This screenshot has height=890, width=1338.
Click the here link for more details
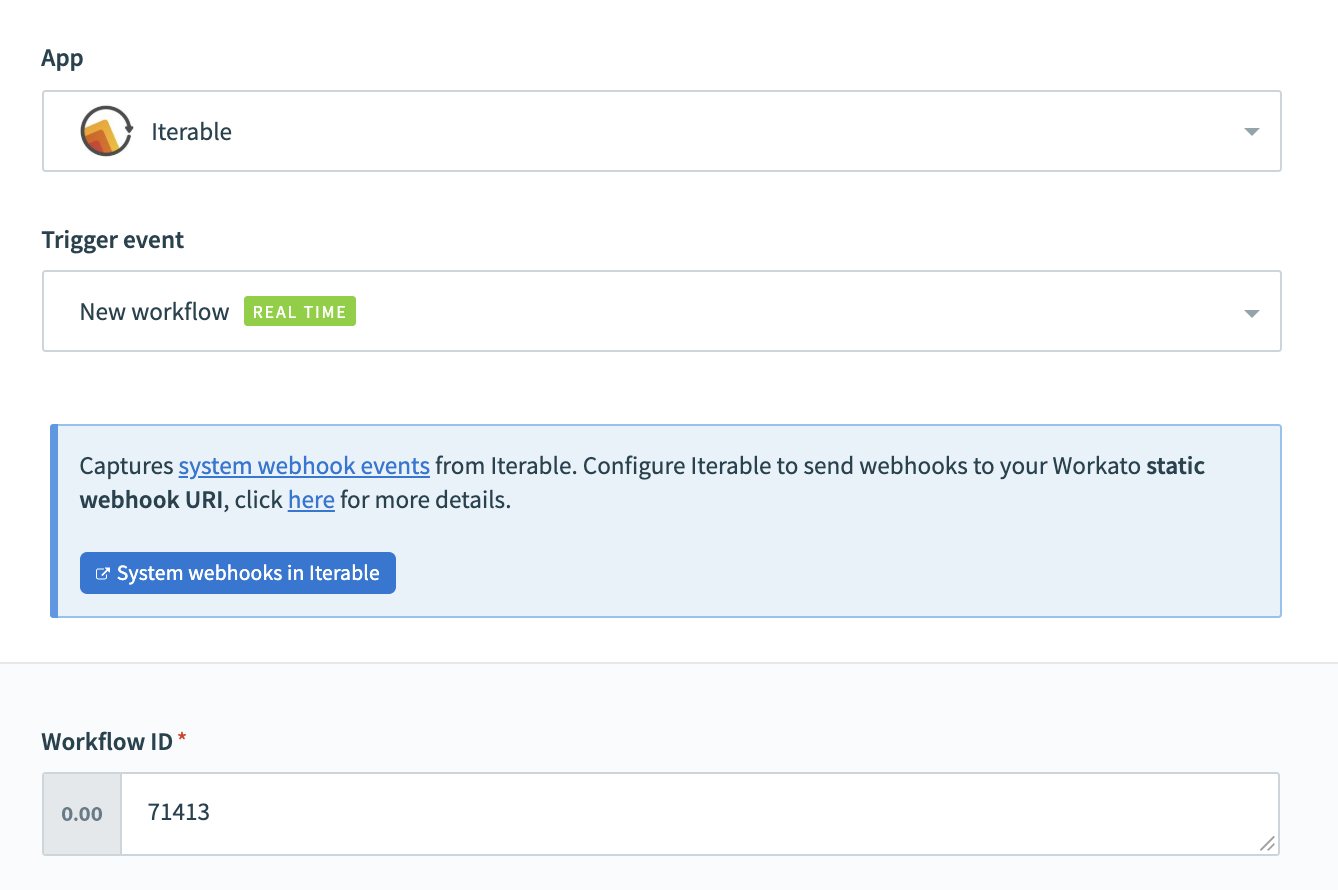click(x=311, y=499)
